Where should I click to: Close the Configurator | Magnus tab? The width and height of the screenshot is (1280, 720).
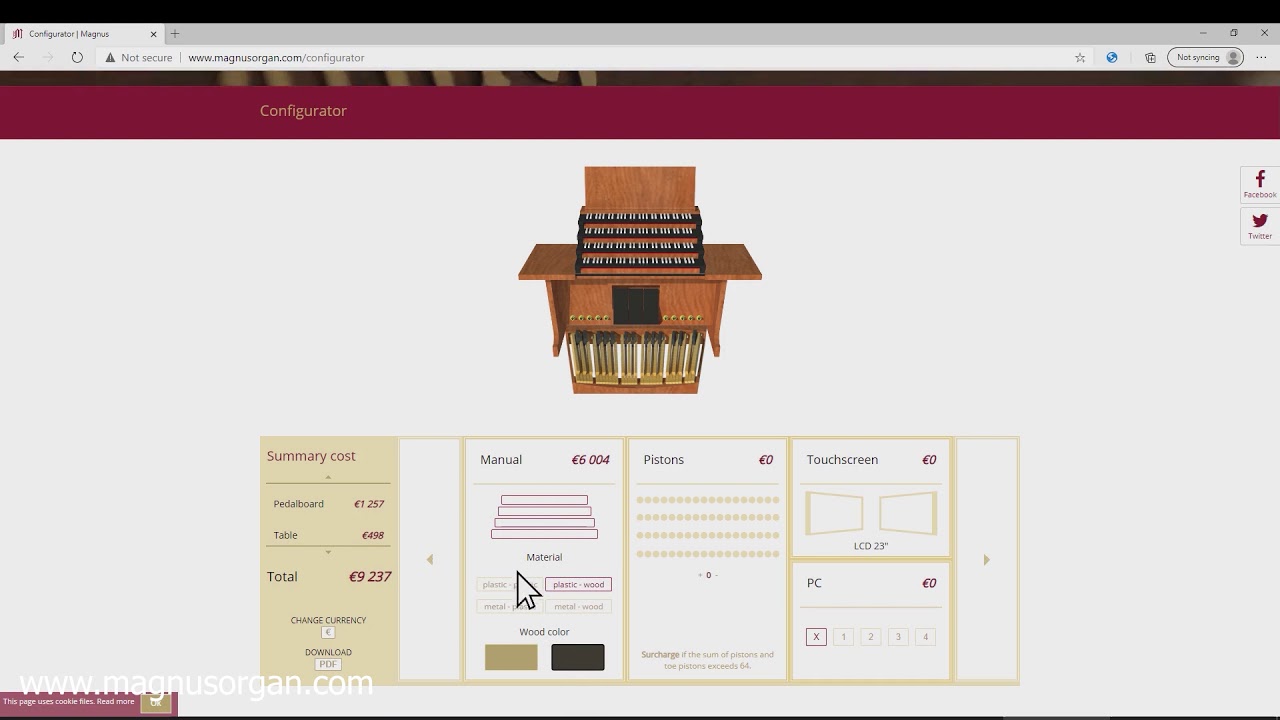(x=153, y=33)
